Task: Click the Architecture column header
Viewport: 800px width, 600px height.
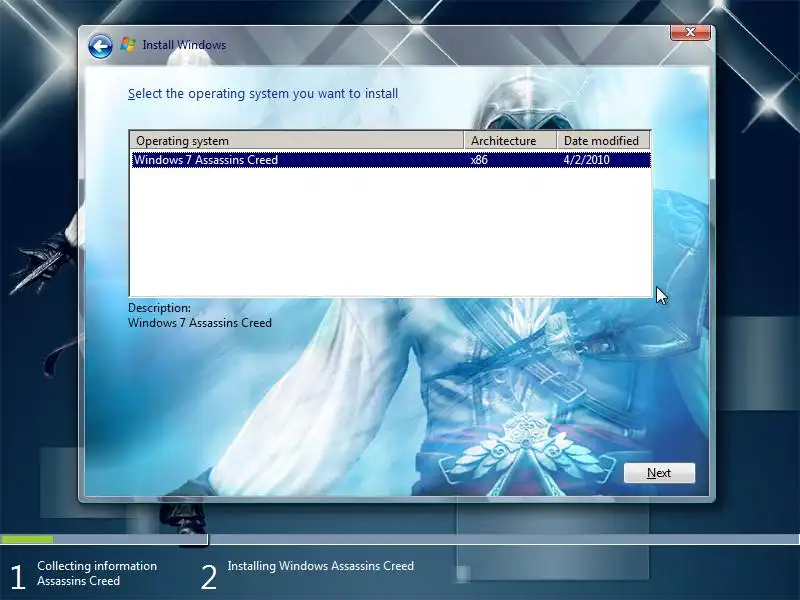Action: 510,141
